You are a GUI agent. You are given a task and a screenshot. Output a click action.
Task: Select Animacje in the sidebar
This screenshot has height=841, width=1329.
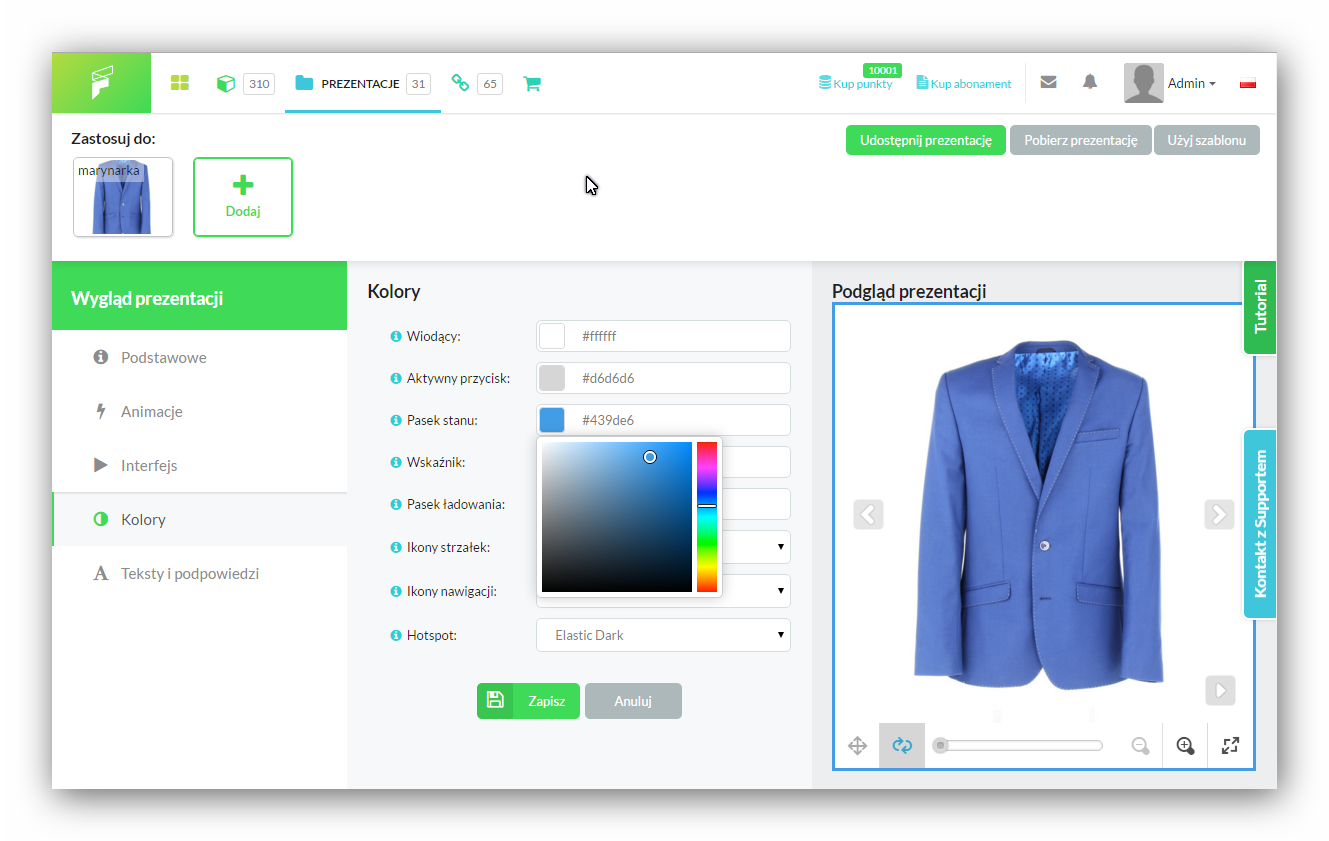click(200, 411)
